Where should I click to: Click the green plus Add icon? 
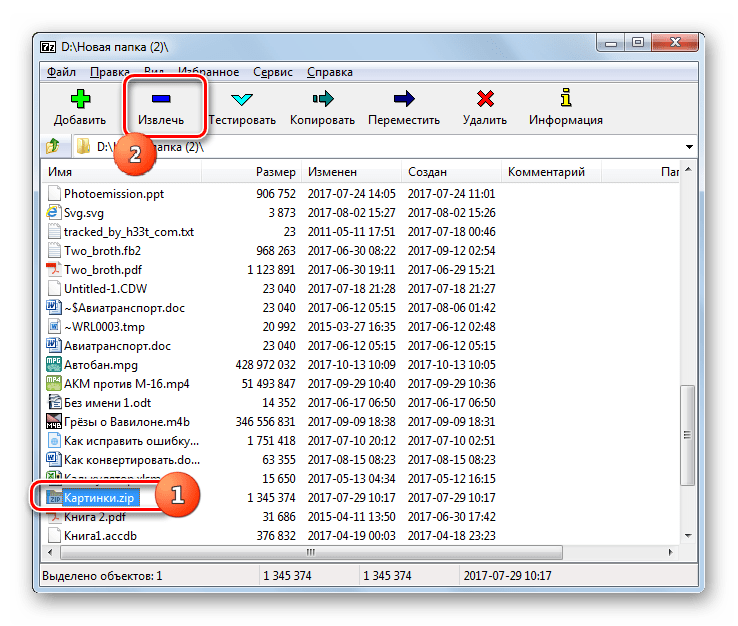(80, 99)
